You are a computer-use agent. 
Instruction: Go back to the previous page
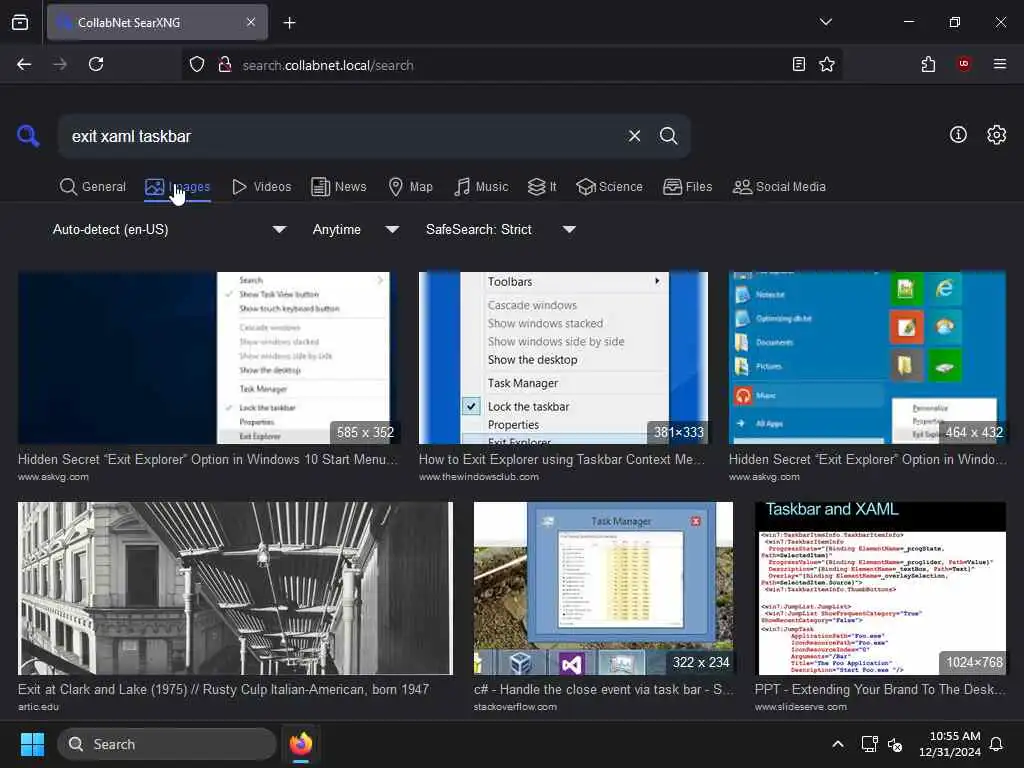24,64
